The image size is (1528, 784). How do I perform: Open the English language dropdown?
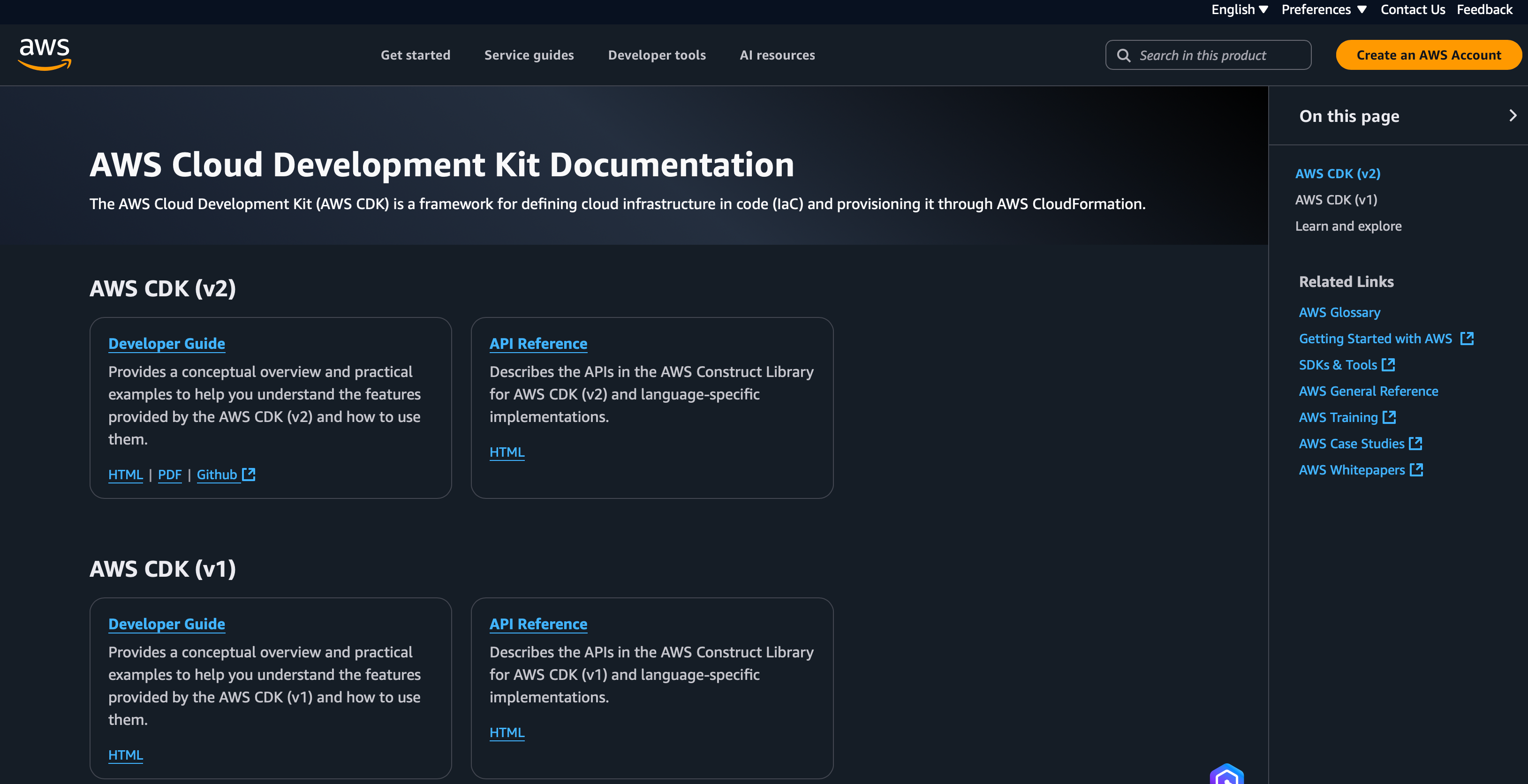click(x=1240, y=9)
